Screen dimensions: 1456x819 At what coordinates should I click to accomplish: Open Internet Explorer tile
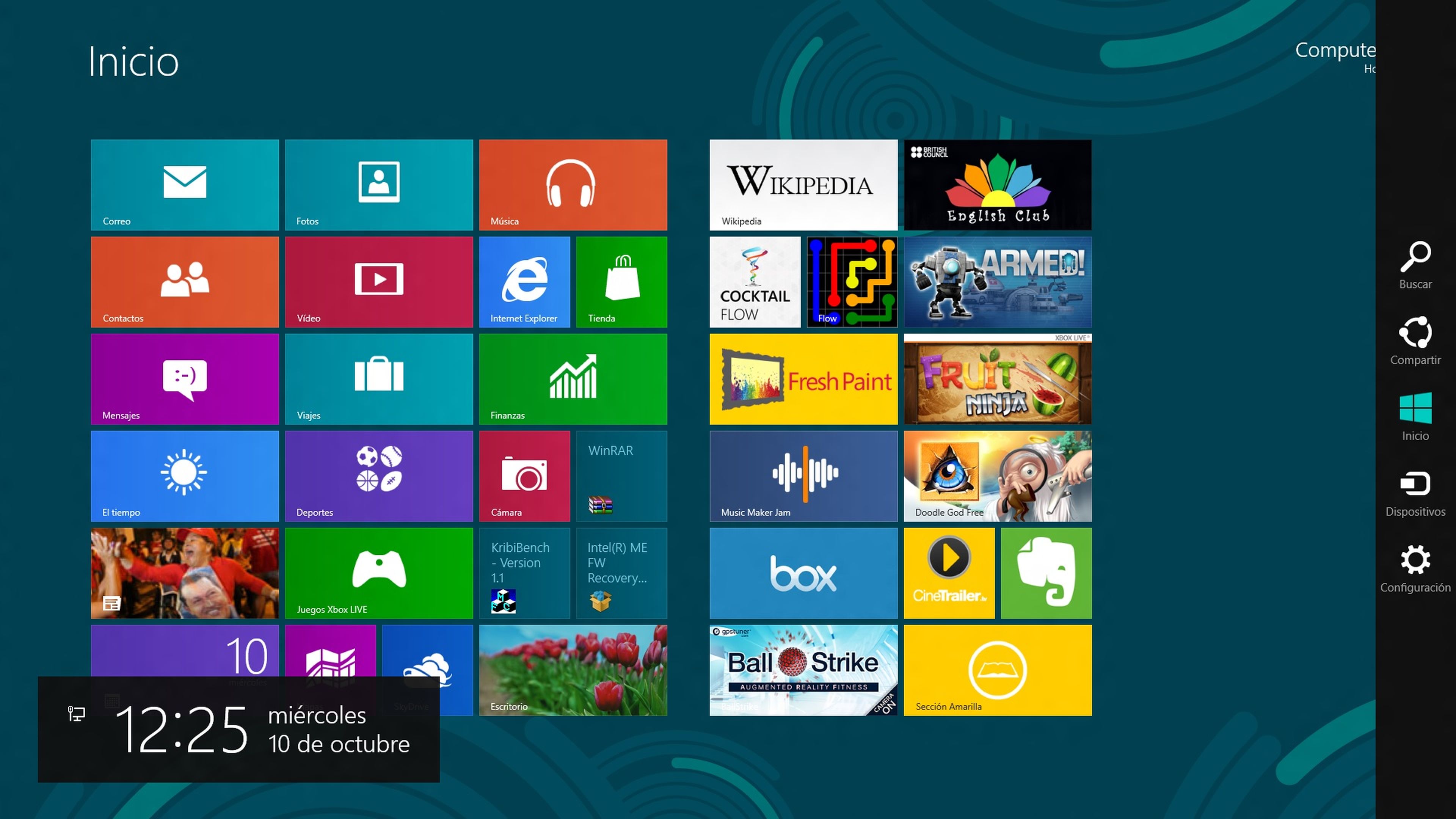[x=524, y=281]
